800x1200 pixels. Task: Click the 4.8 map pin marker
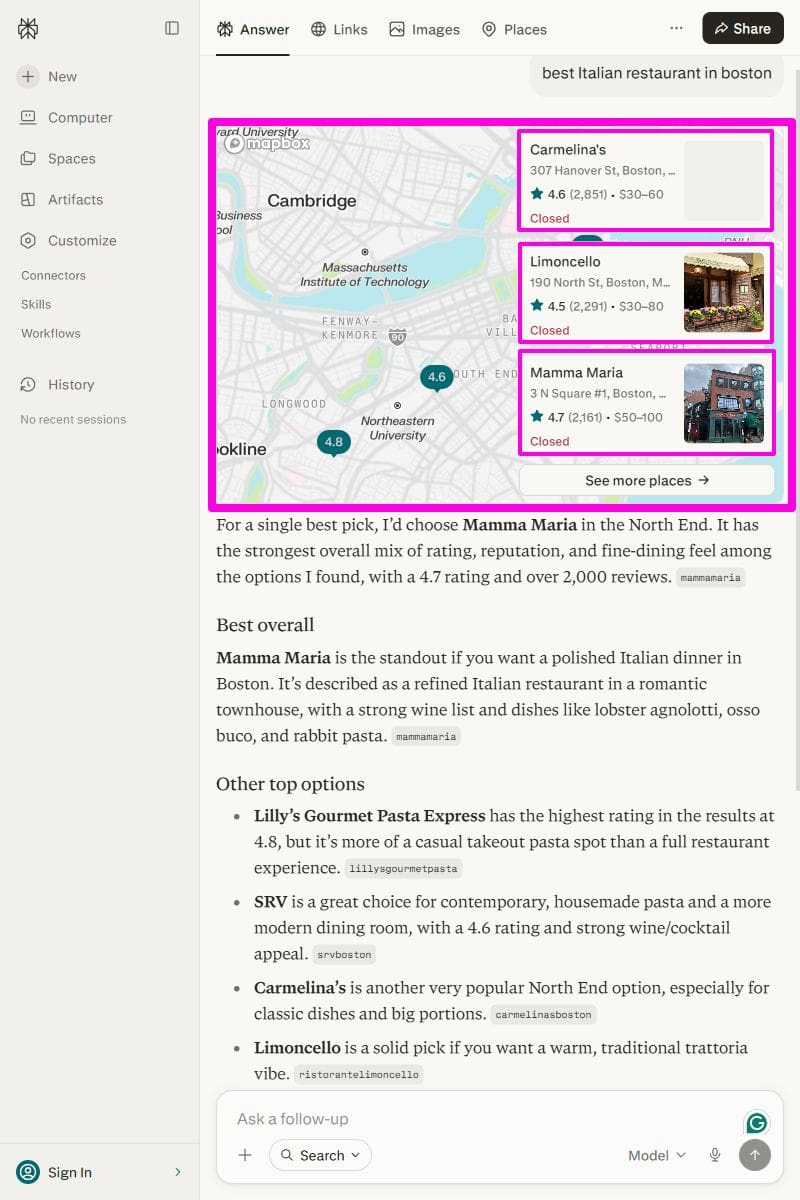333,442
